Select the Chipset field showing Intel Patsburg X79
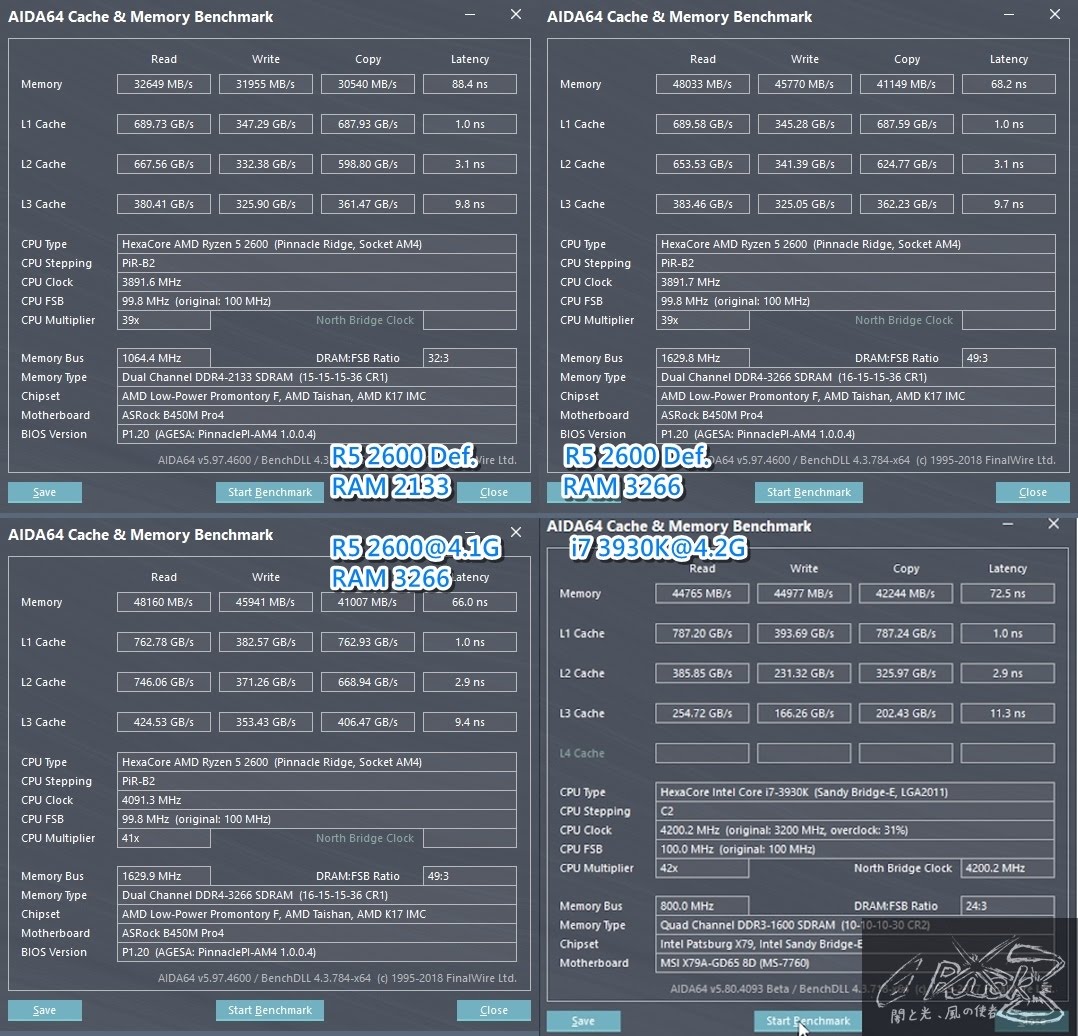Image resolution: width=1078 pixels, height=1036 pixels. (x=855, y=944)
